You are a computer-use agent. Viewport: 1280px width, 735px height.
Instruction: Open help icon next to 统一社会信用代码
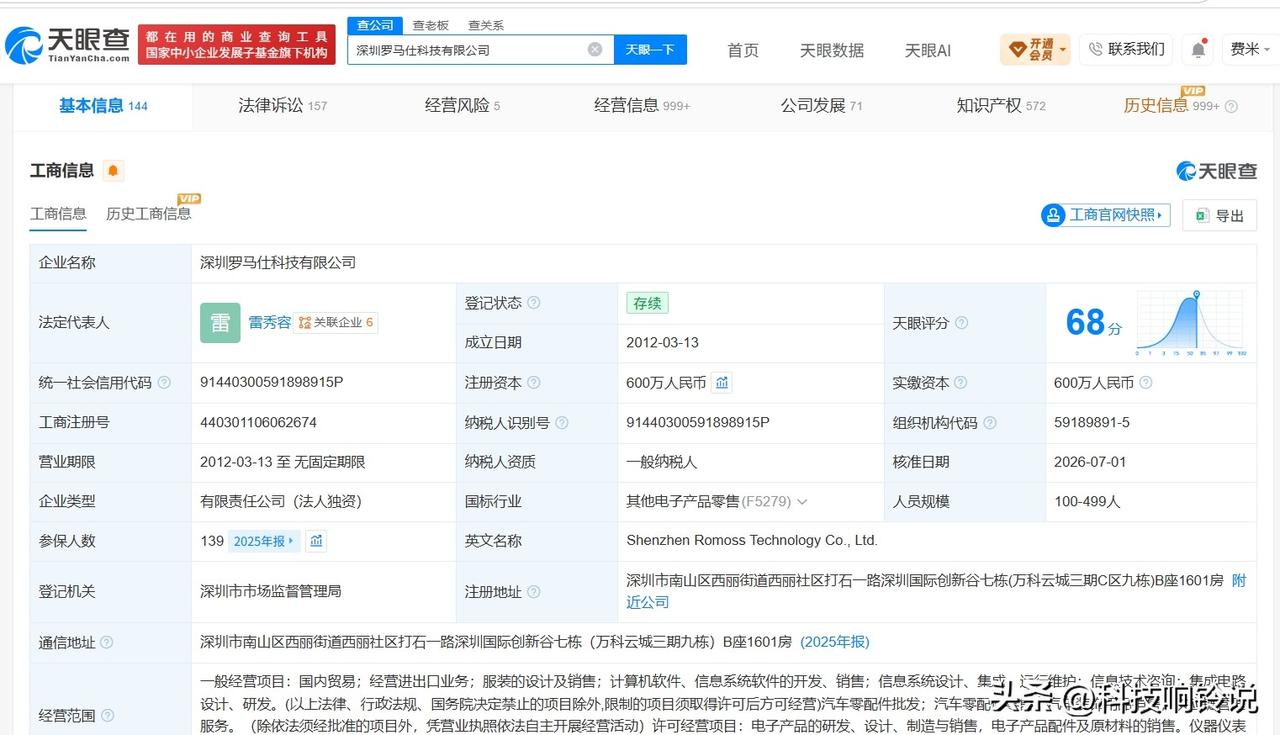pos(164,383)
